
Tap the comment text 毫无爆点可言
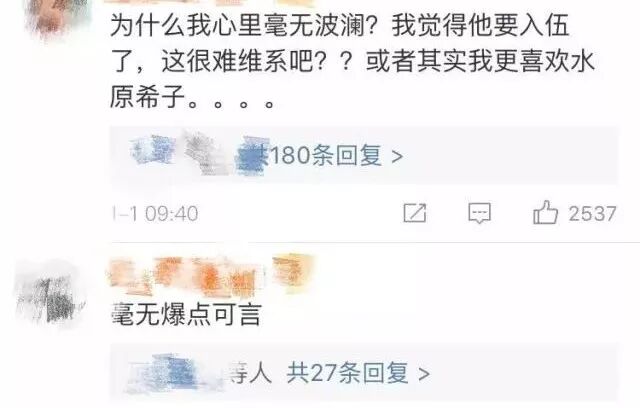[x=186, y=315]
